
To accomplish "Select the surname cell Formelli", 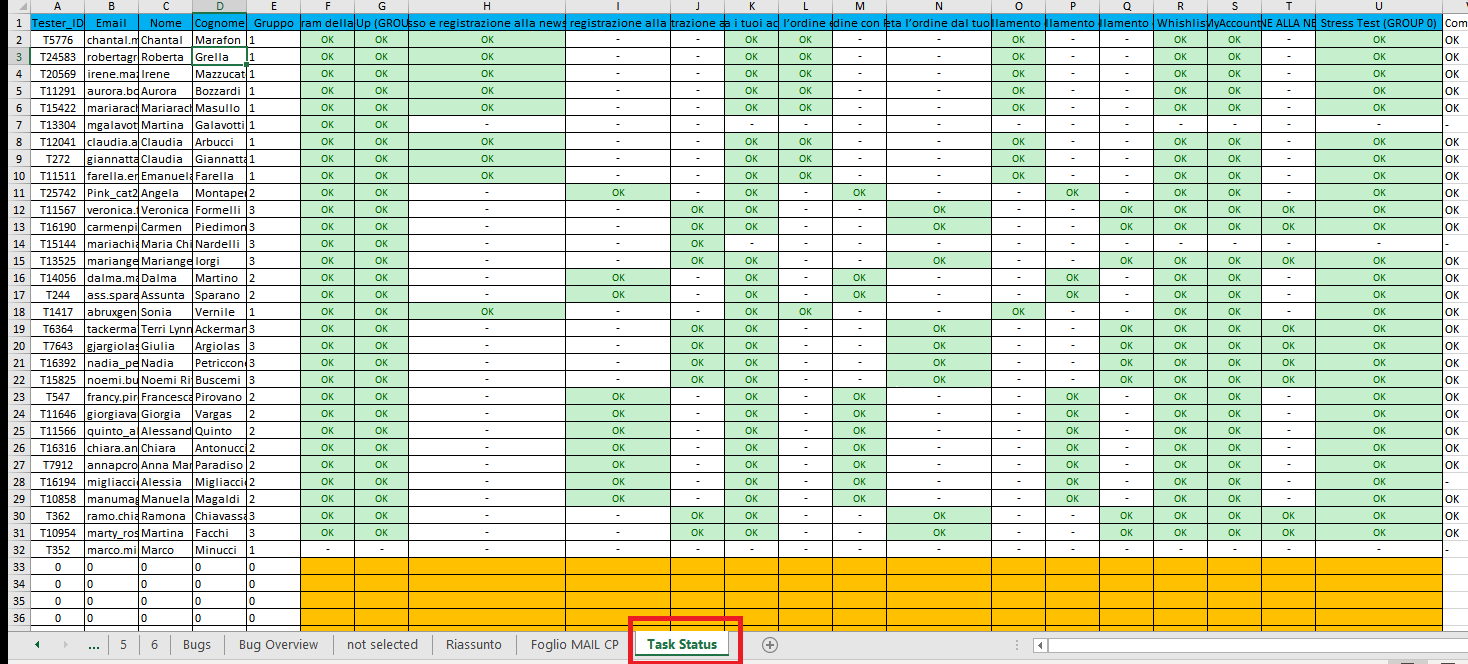I will 219,209.
